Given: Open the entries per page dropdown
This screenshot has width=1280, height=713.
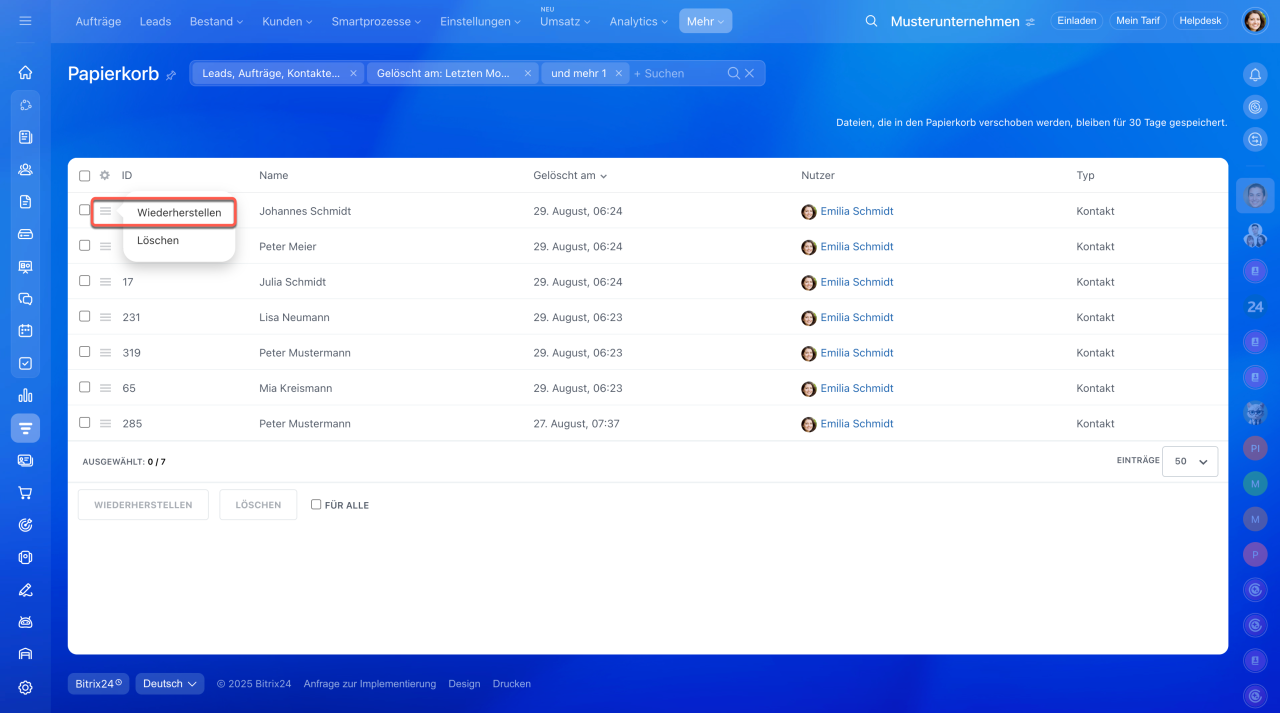Looking at the screenshot, I should point(1190,461).
